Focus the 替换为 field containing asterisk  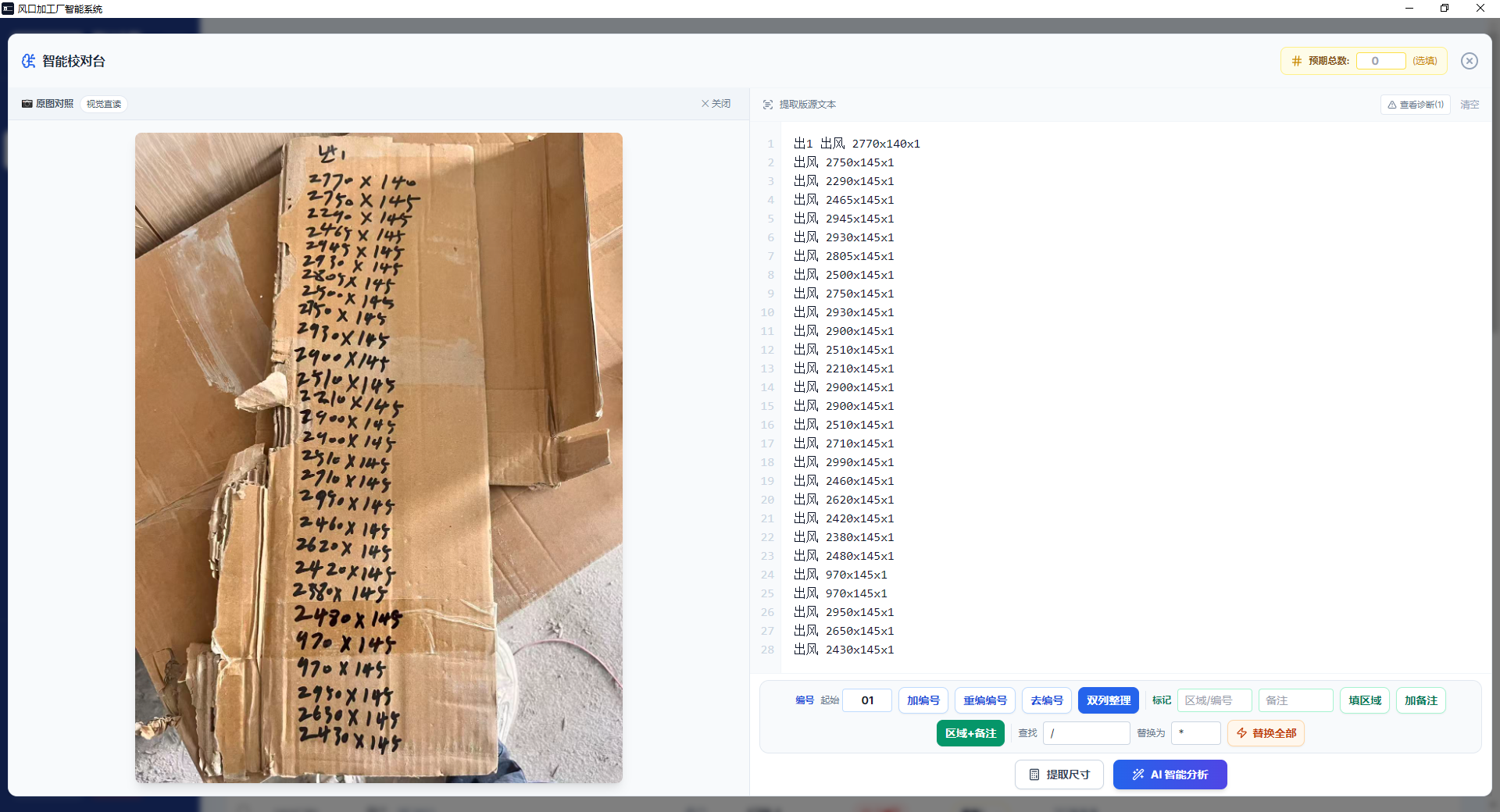[1196, 733]
